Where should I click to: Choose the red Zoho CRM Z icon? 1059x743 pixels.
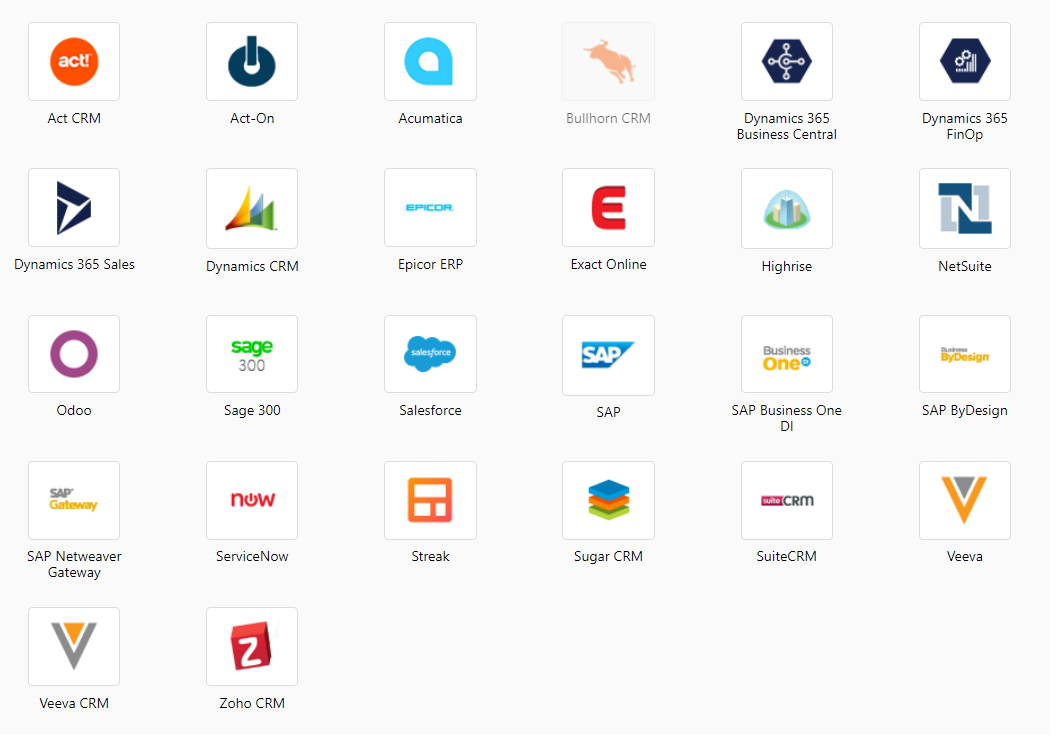(x=252, y=646)
